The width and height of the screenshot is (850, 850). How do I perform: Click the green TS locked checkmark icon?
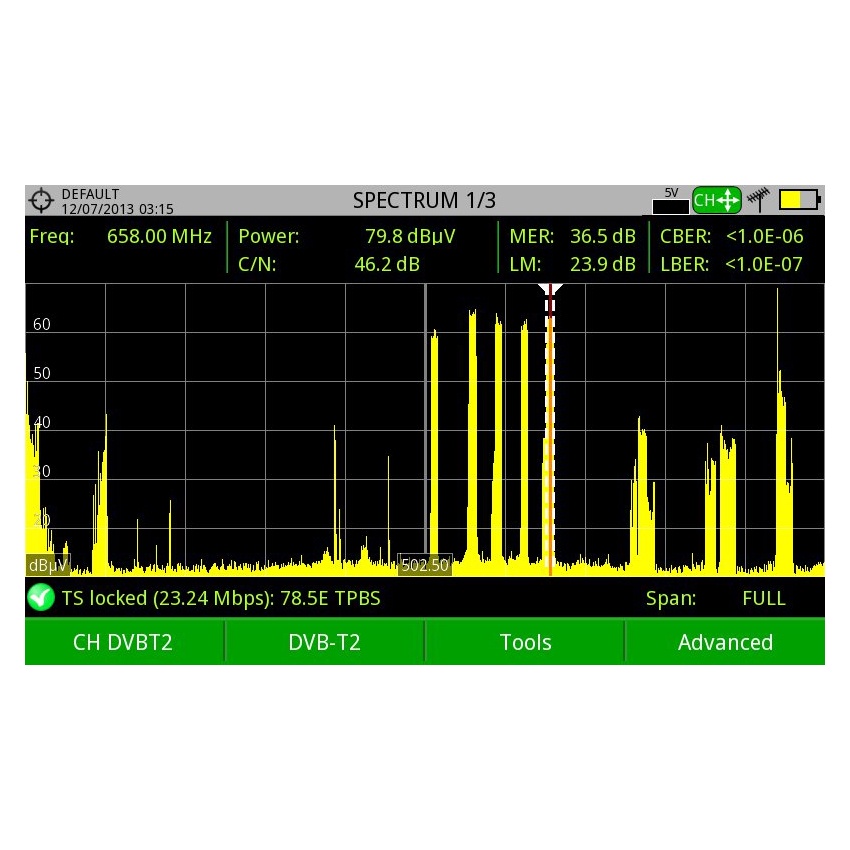coord(41,598)
